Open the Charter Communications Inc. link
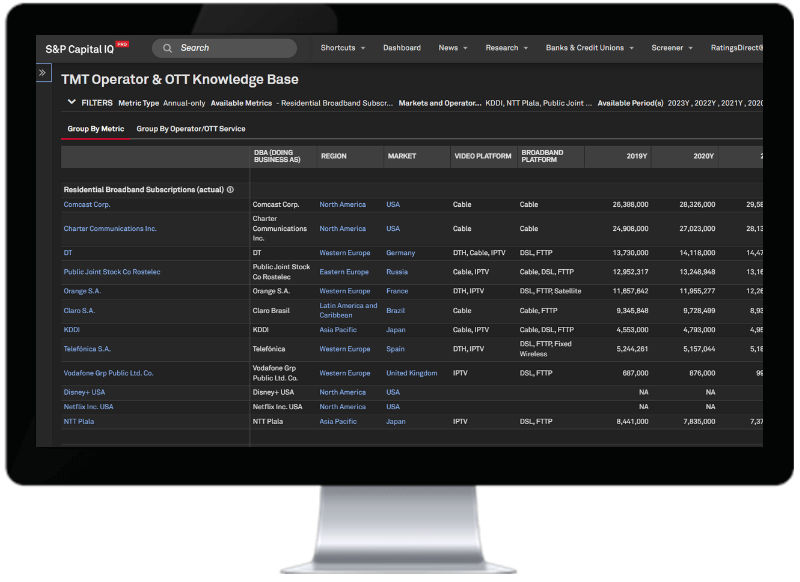The height and width of the screenshot is (582, 800). click(110, 229)
